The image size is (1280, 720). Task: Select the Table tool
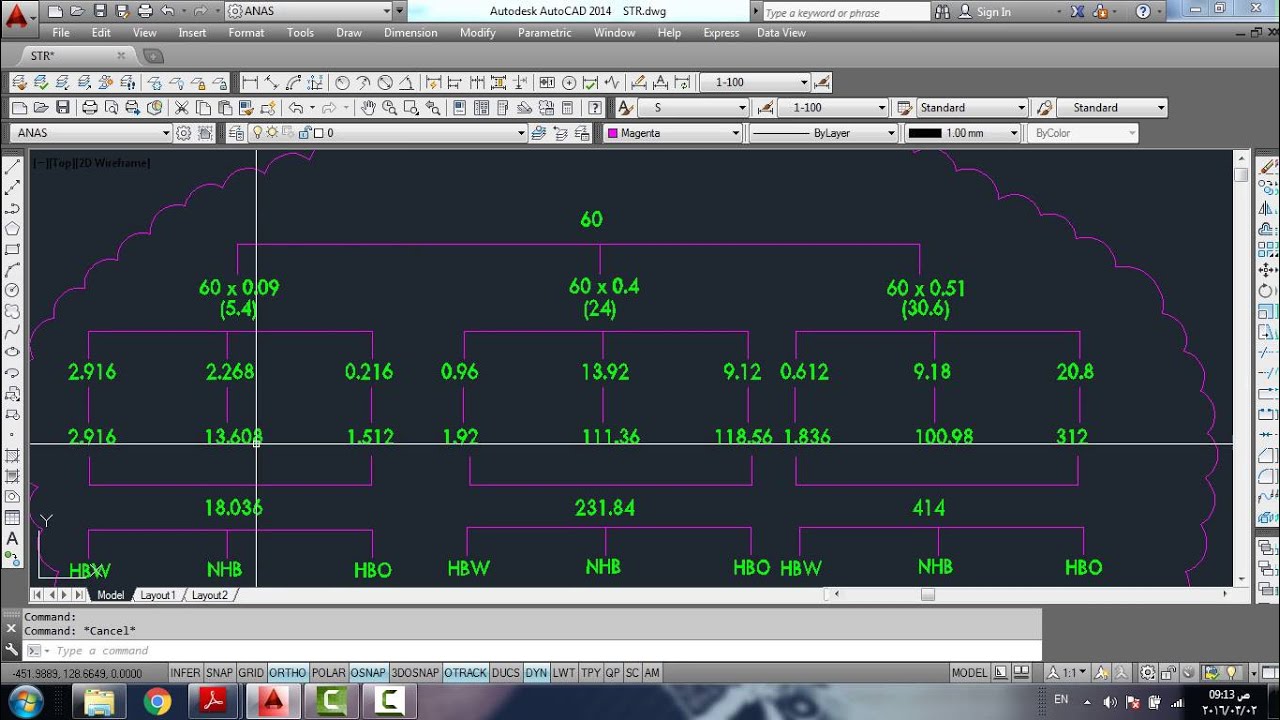click(x=13, y=517)
